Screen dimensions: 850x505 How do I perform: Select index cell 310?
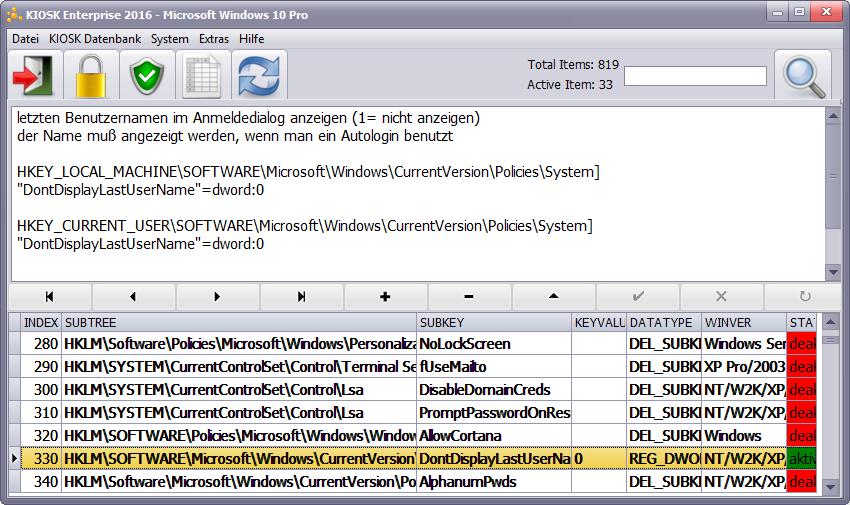coord(41,413)
